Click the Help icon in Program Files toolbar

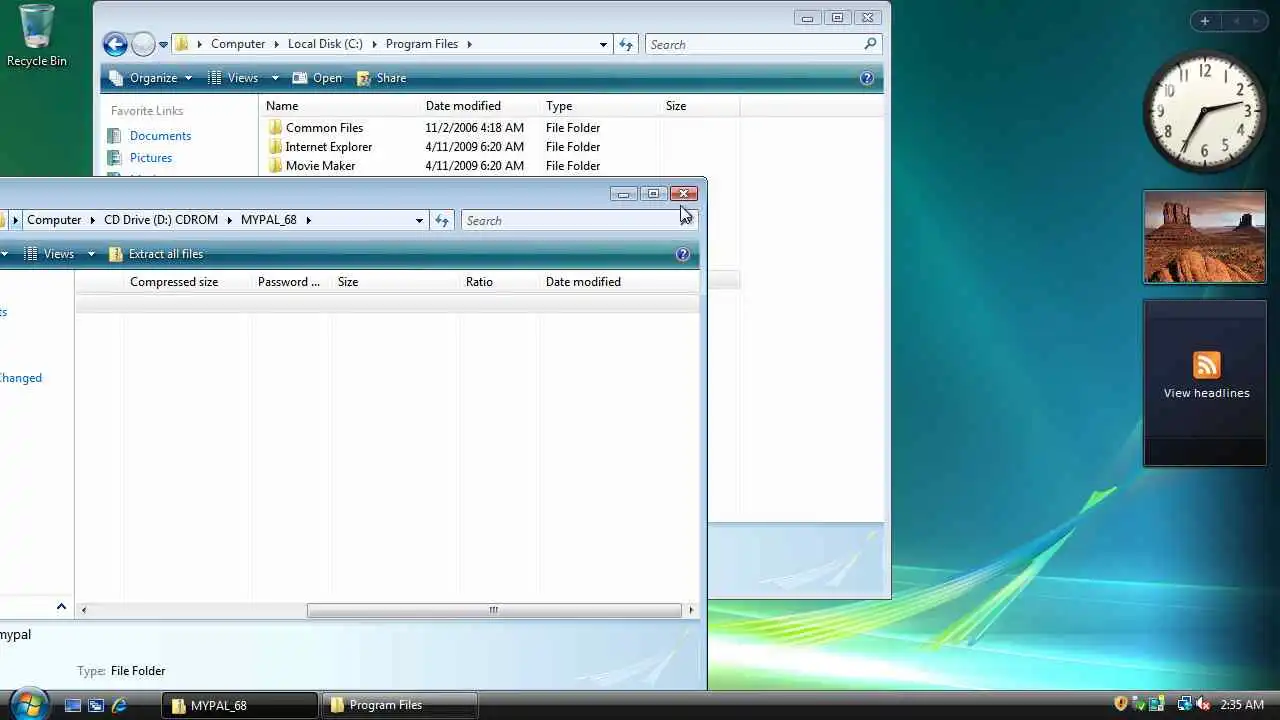(x=867, y=78)
